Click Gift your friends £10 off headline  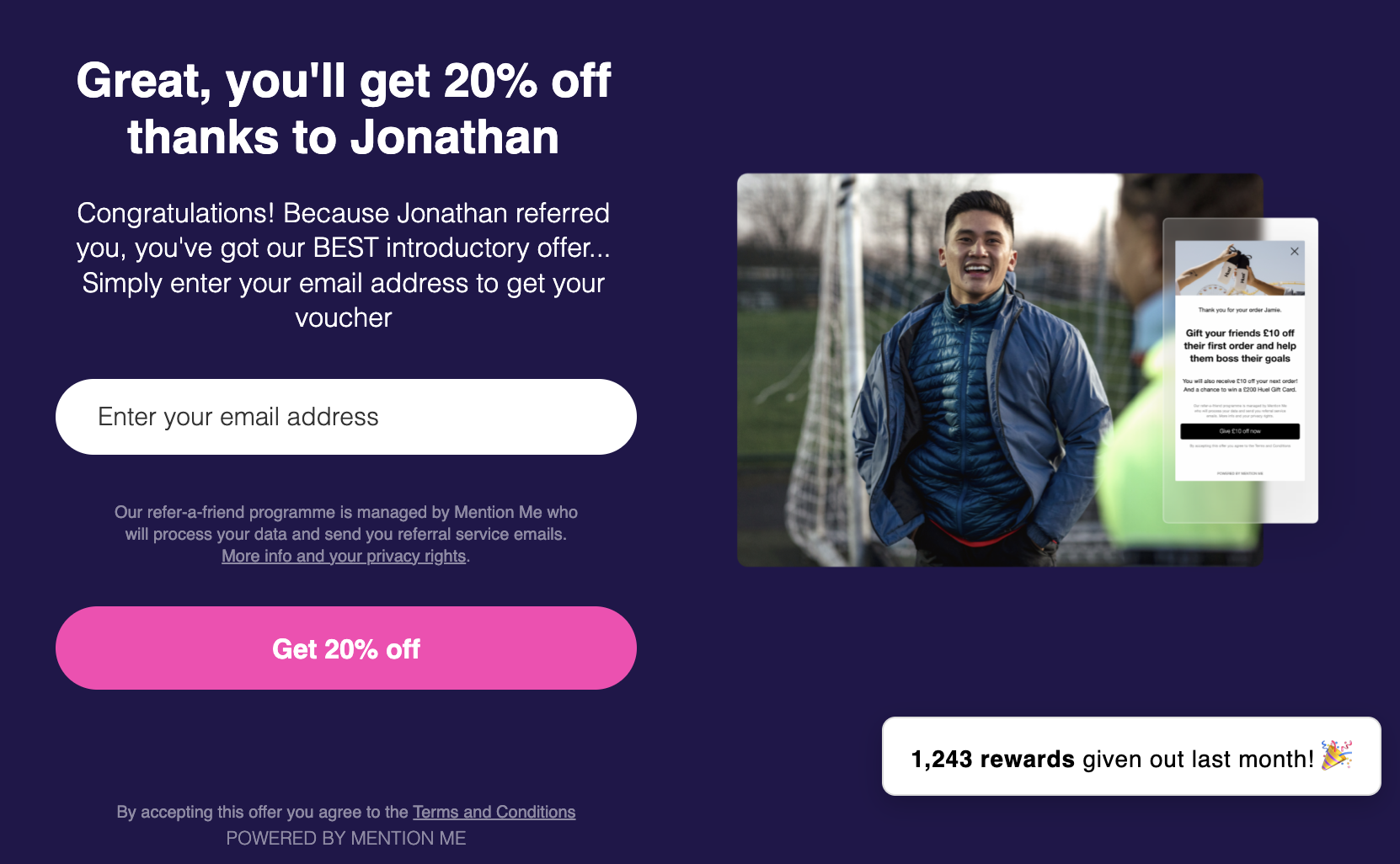(x=1240, y=345)
